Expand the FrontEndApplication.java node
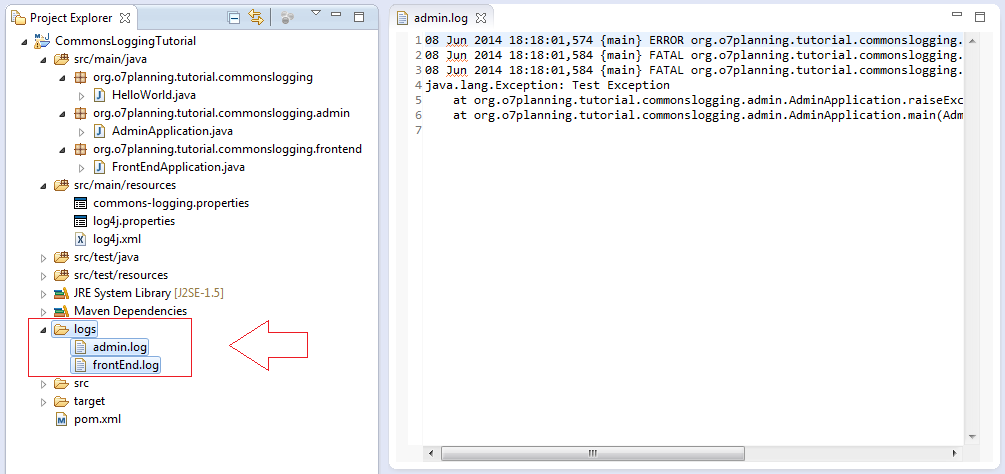This screenshot has width=1005, height=474. click(x=81, y=167)
